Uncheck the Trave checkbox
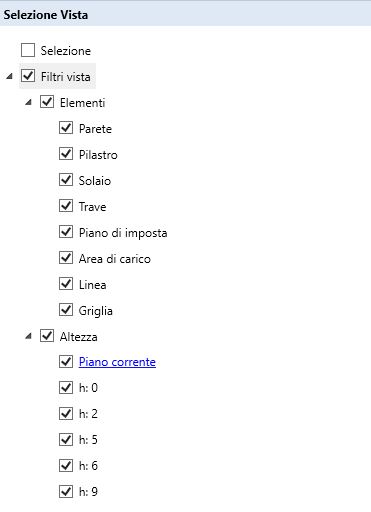The height and width of the screenshot is (512, 371). tap(66, 206)
